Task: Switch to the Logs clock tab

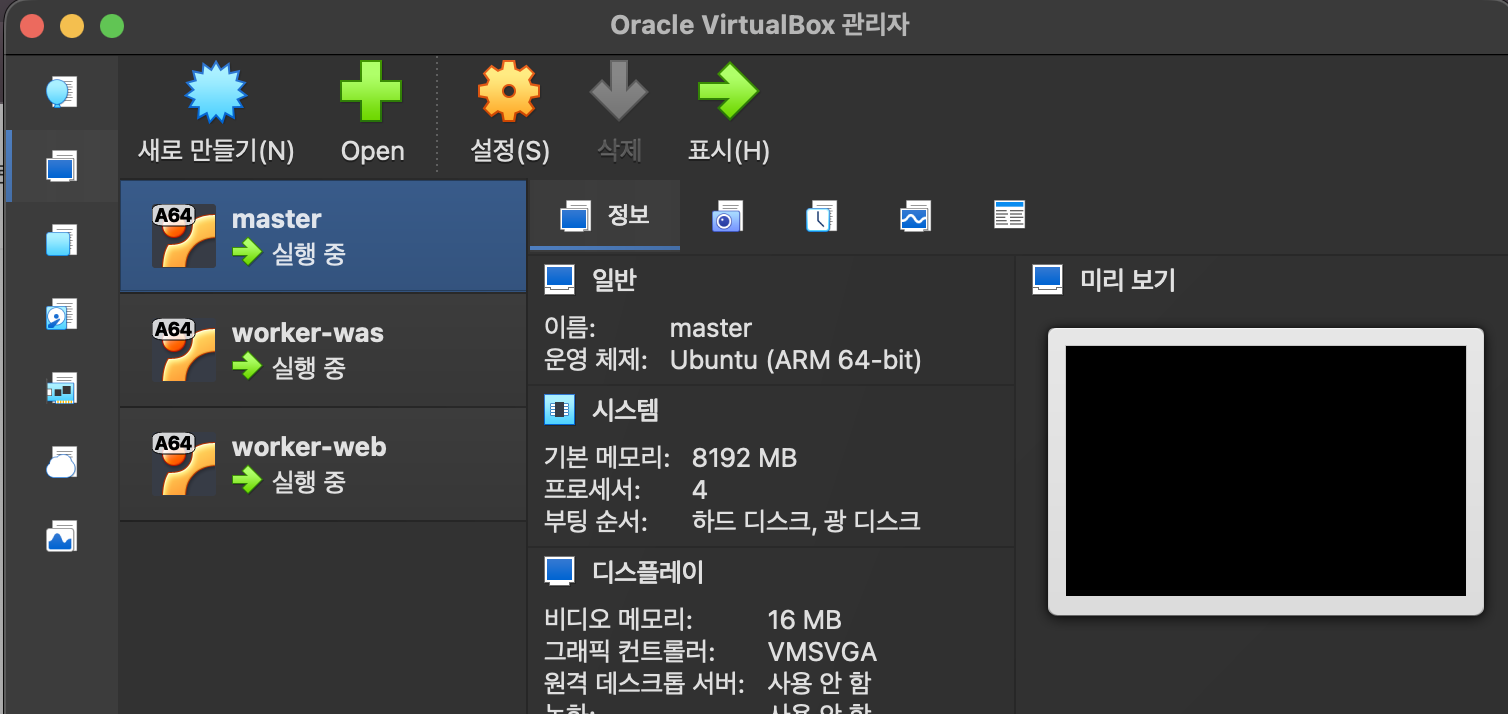Action: click(821, 216)
